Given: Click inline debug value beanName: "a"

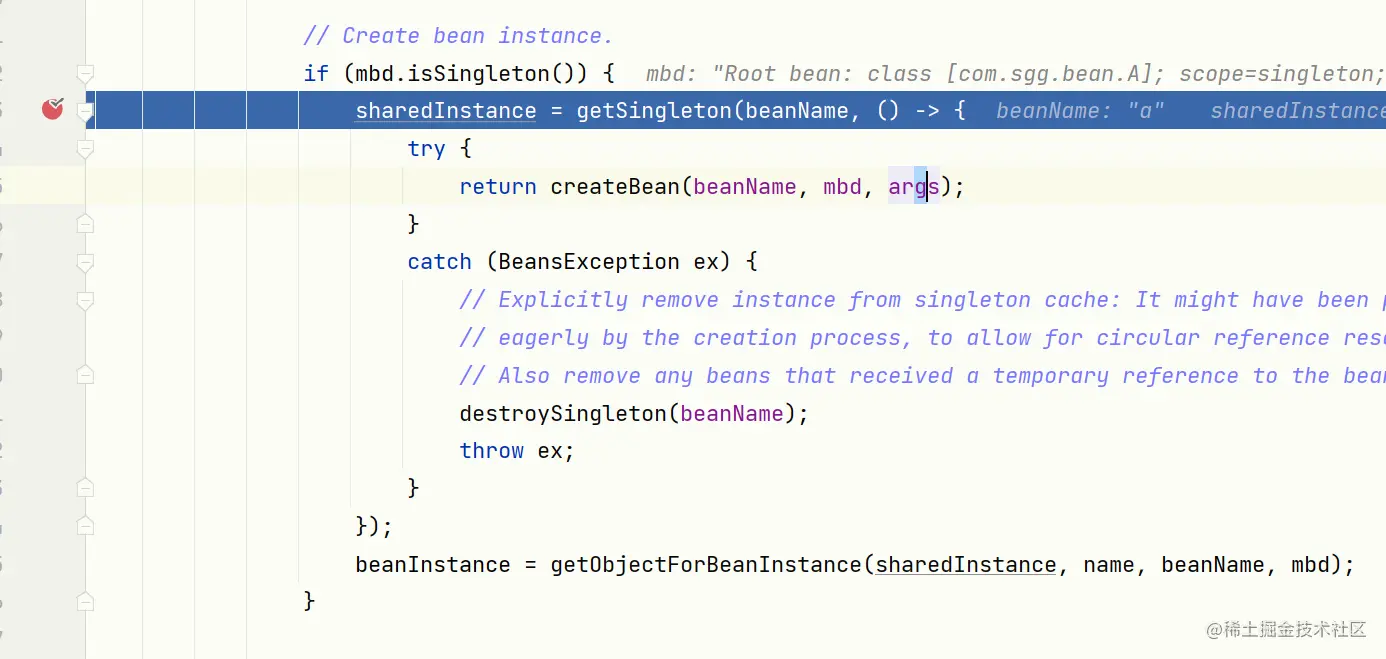Looking at the screenshot, I should [1080, 111].
